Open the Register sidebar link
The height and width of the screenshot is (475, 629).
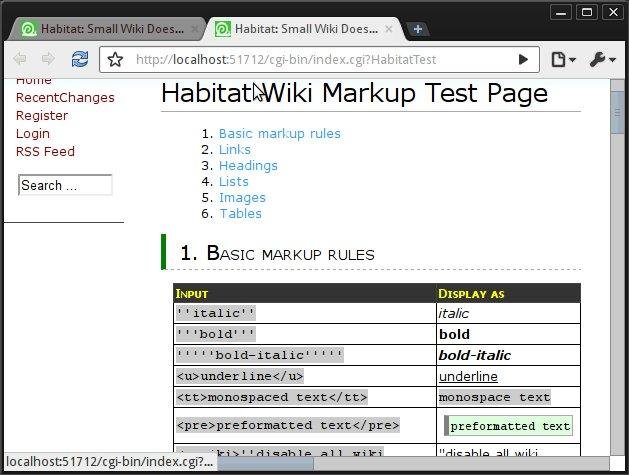pos(42,116)
